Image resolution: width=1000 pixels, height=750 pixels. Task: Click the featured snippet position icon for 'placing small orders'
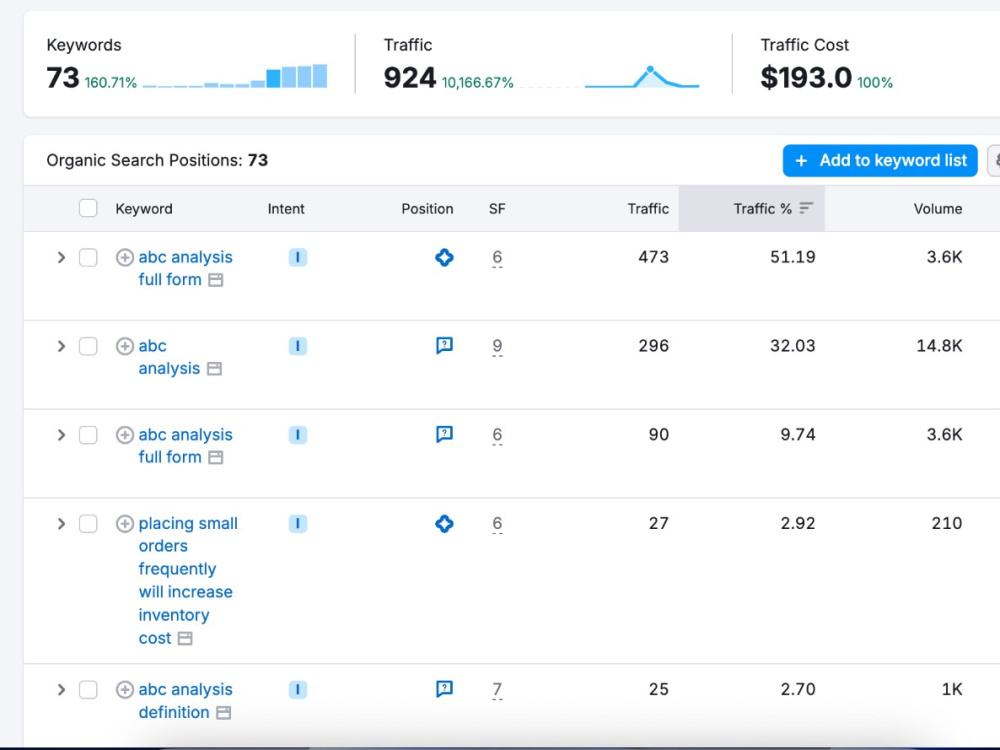[x=445, y=524]
